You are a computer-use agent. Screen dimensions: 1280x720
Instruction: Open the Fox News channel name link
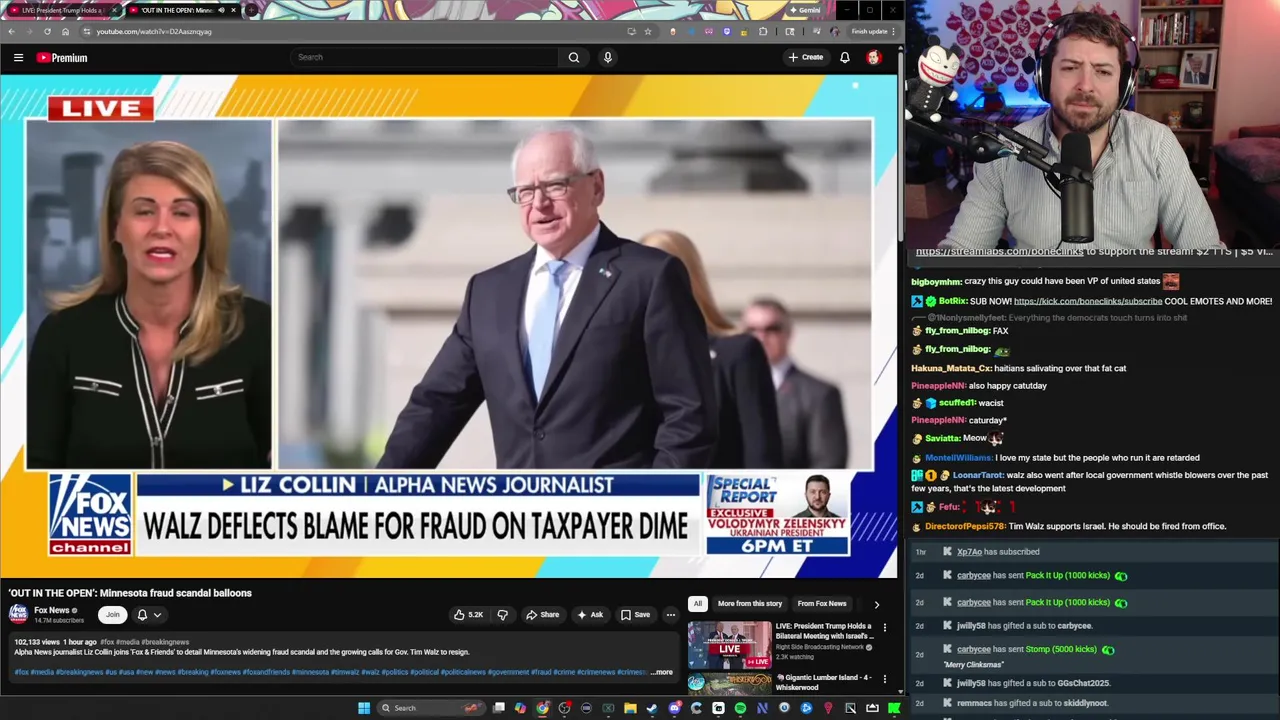(52, 610)
